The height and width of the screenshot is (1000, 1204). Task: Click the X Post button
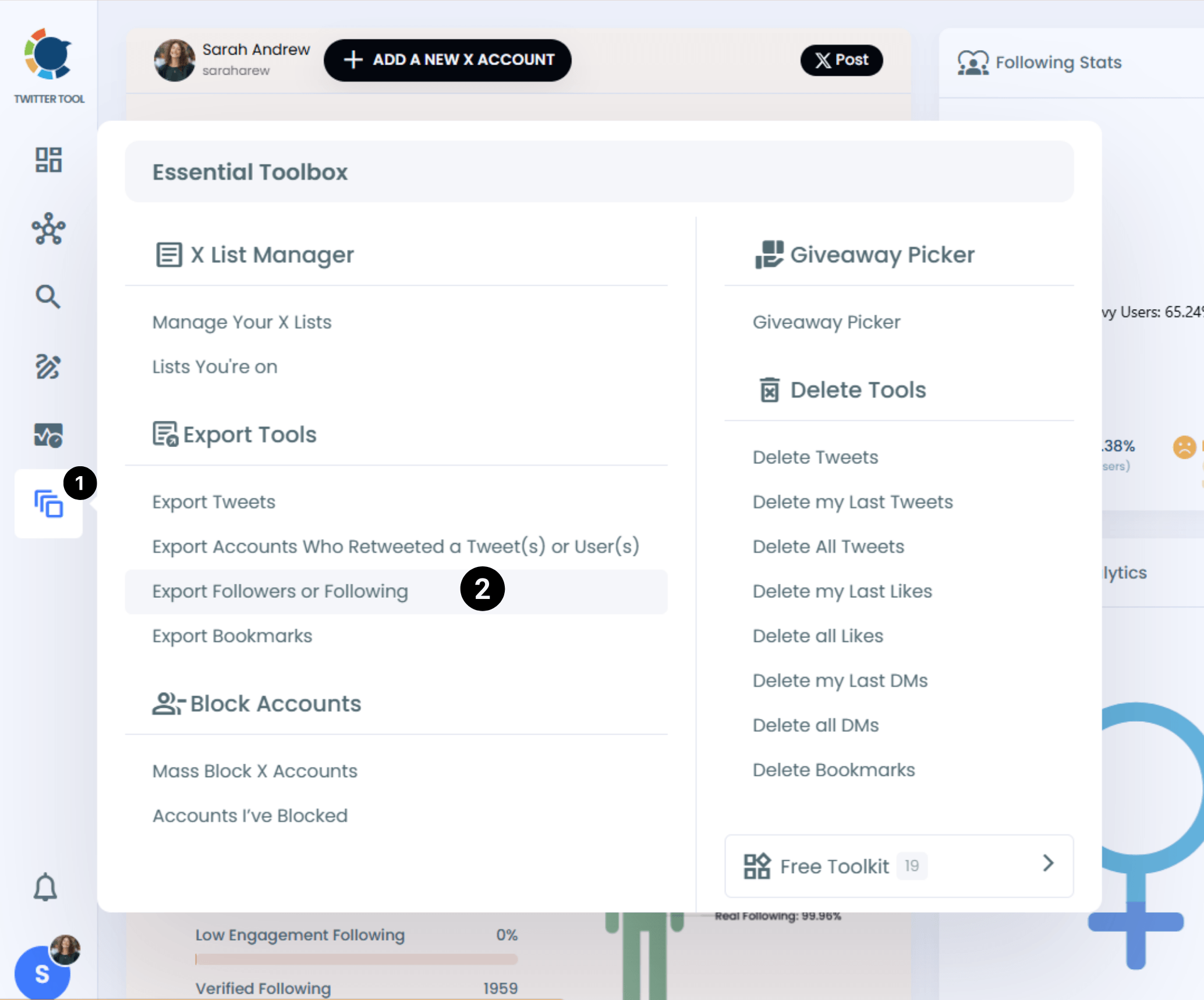point(841,60)
